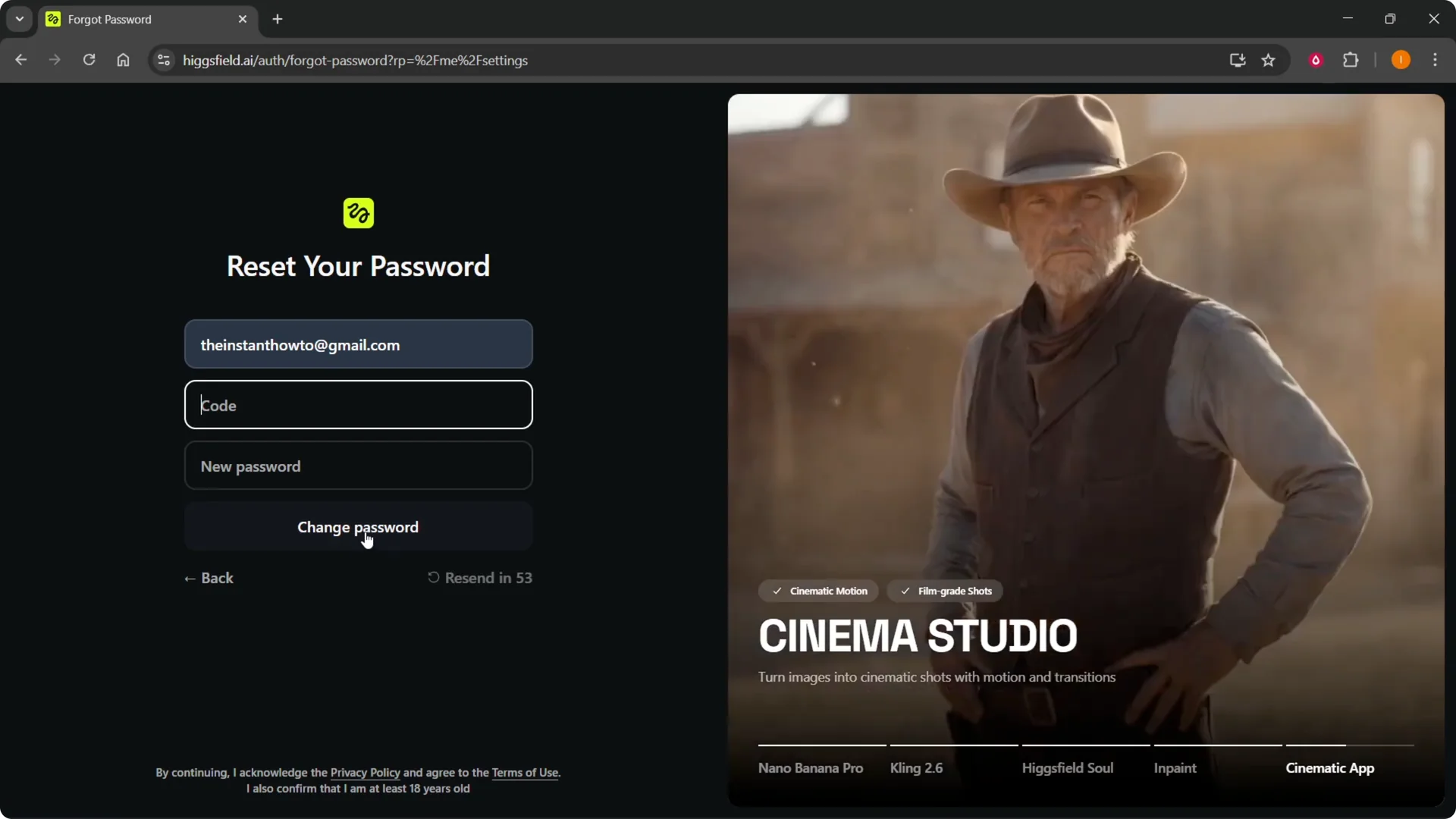This screenshot has height=819, width=1456.
Task: Click the Kling 2.6 progress bar
Action: click(953, 745)
